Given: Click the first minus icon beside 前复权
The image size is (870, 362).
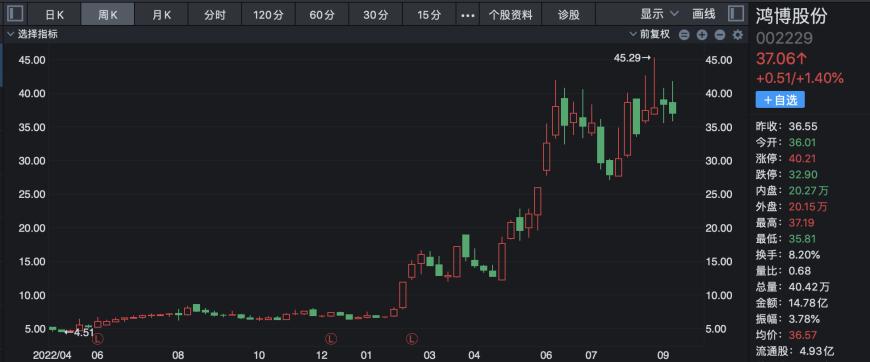Looking at the screenshot, I should tap(684, 35).
